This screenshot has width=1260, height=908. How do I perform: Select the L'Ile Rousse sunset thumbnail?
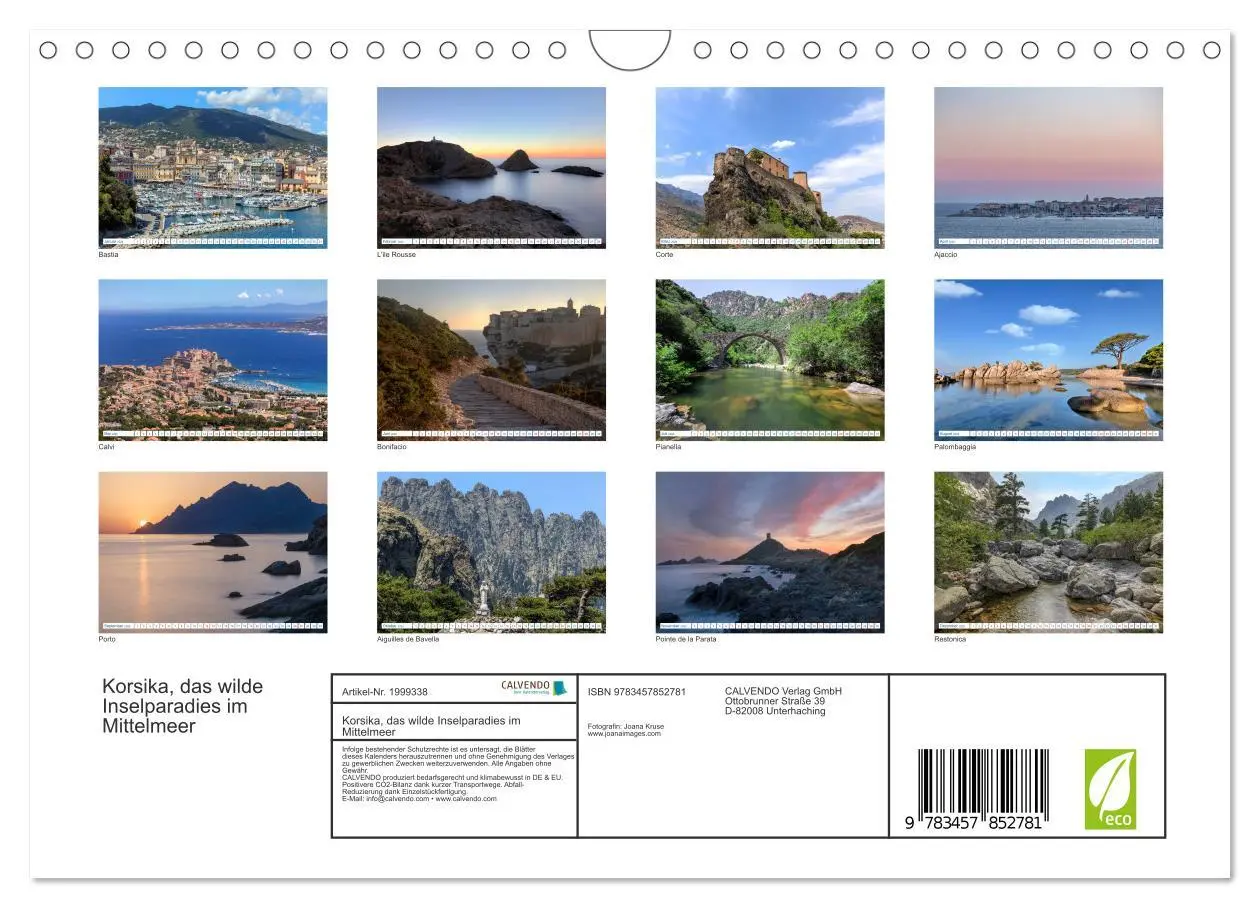(491, 167)
